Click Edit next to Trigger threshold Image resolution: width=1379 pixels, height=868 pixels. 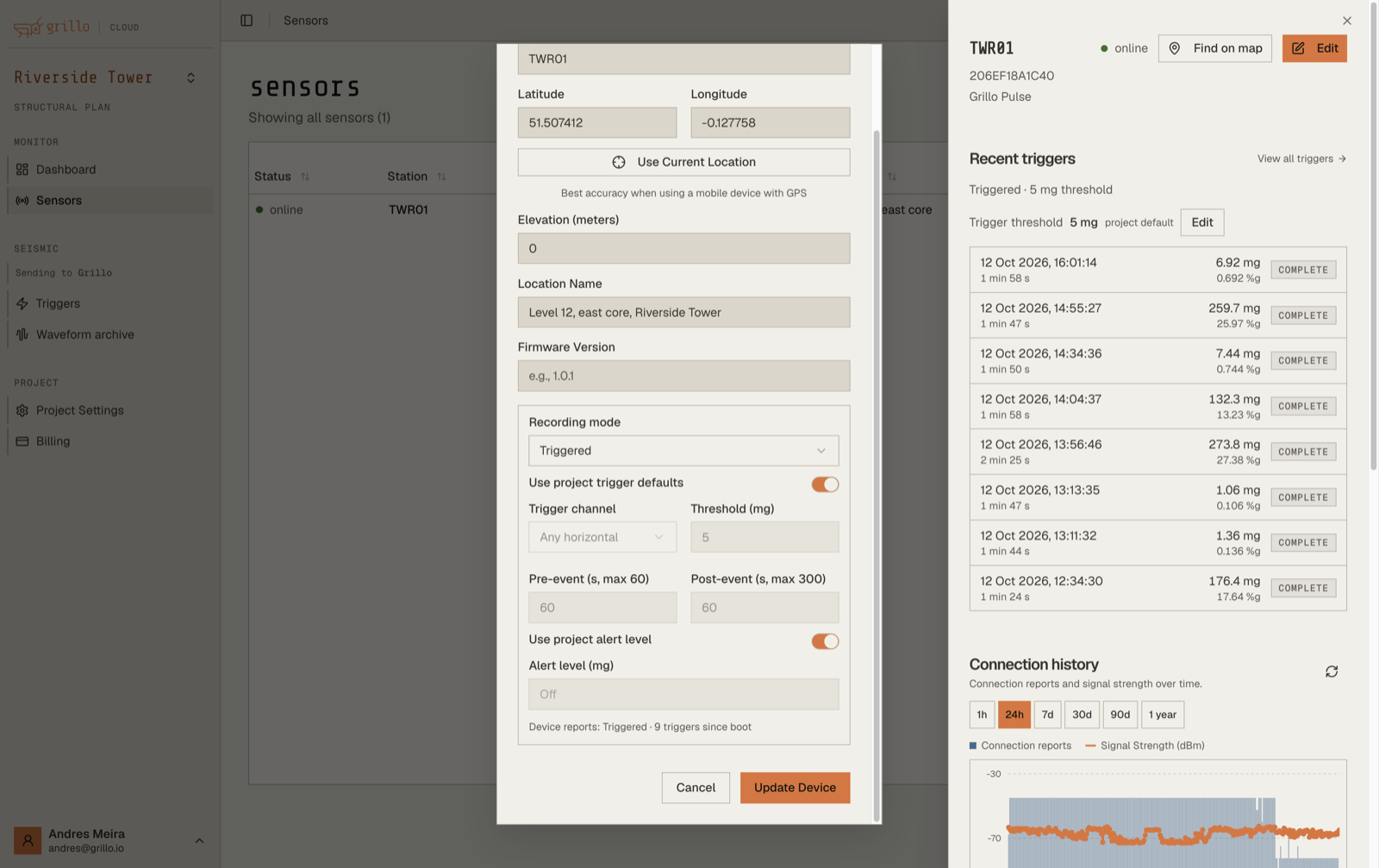[x=1202, y=222]
